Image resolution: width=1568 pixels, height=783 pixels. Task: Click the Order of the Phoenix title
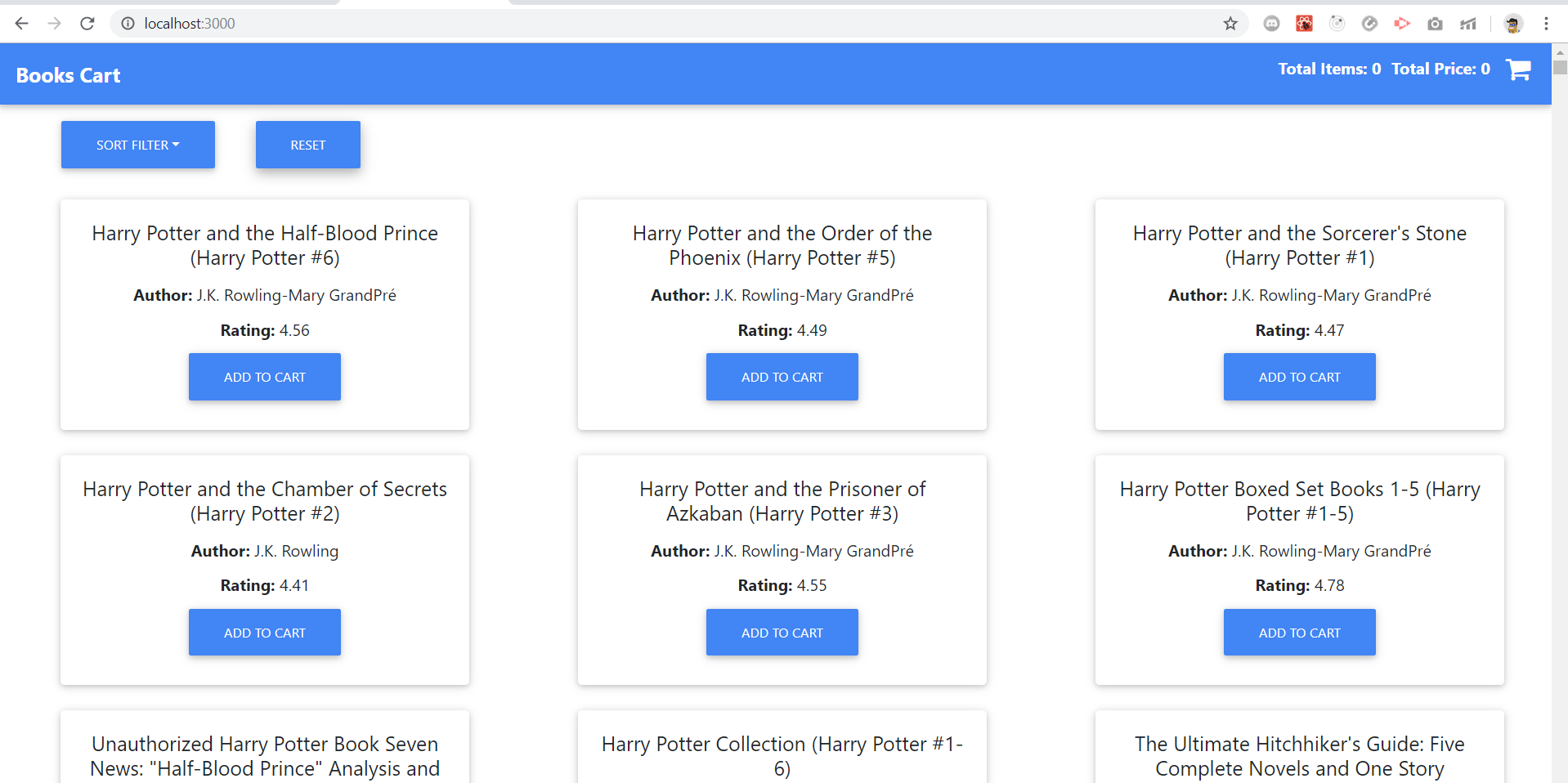click(x=782, y=245)
